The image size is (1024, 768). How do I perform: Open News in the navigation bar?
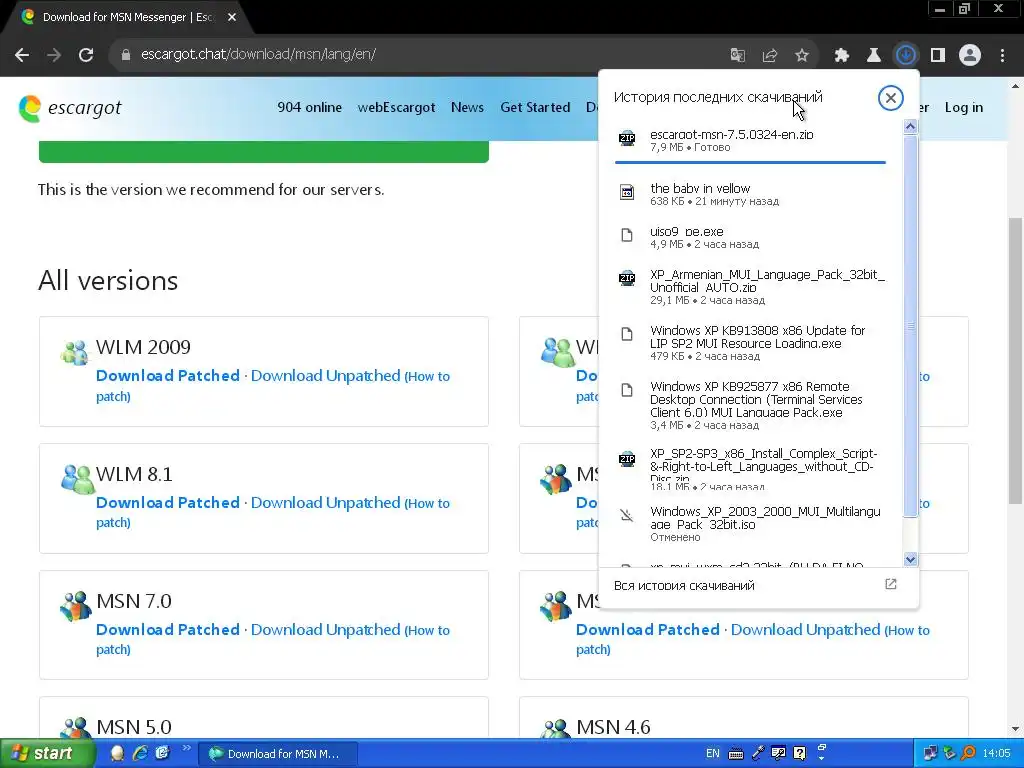468,107
